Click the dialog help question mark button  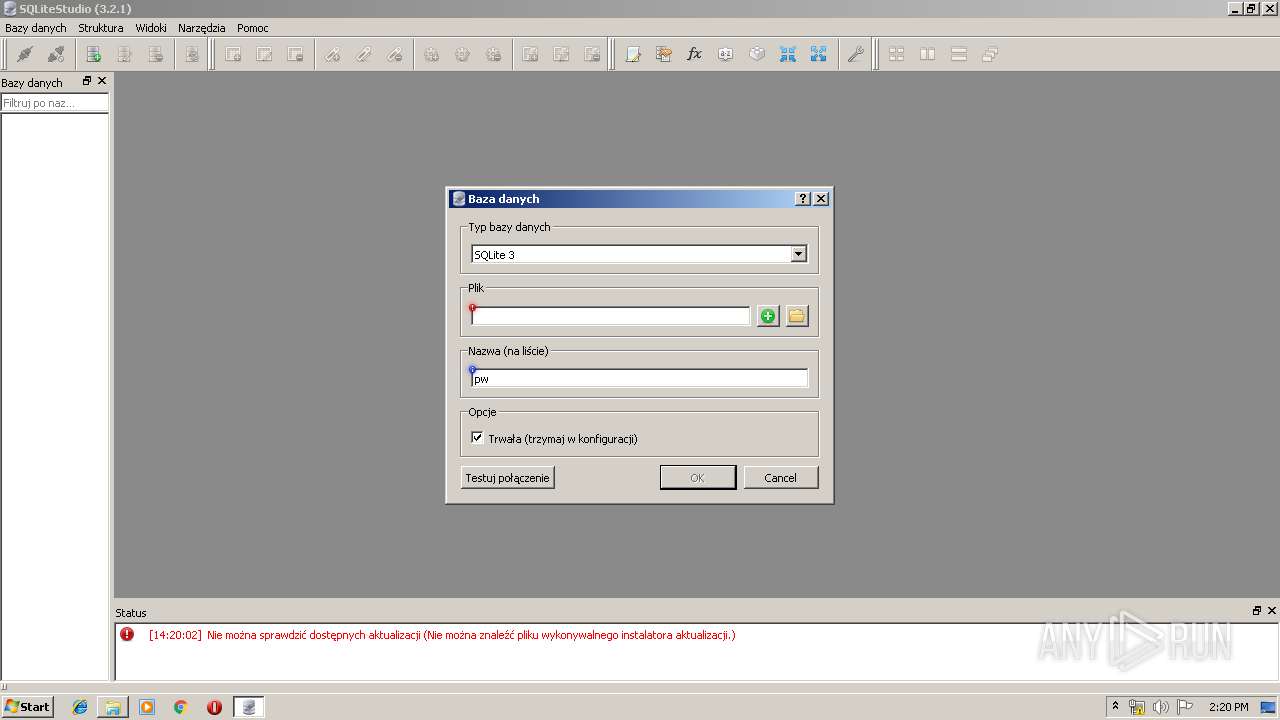803,199
